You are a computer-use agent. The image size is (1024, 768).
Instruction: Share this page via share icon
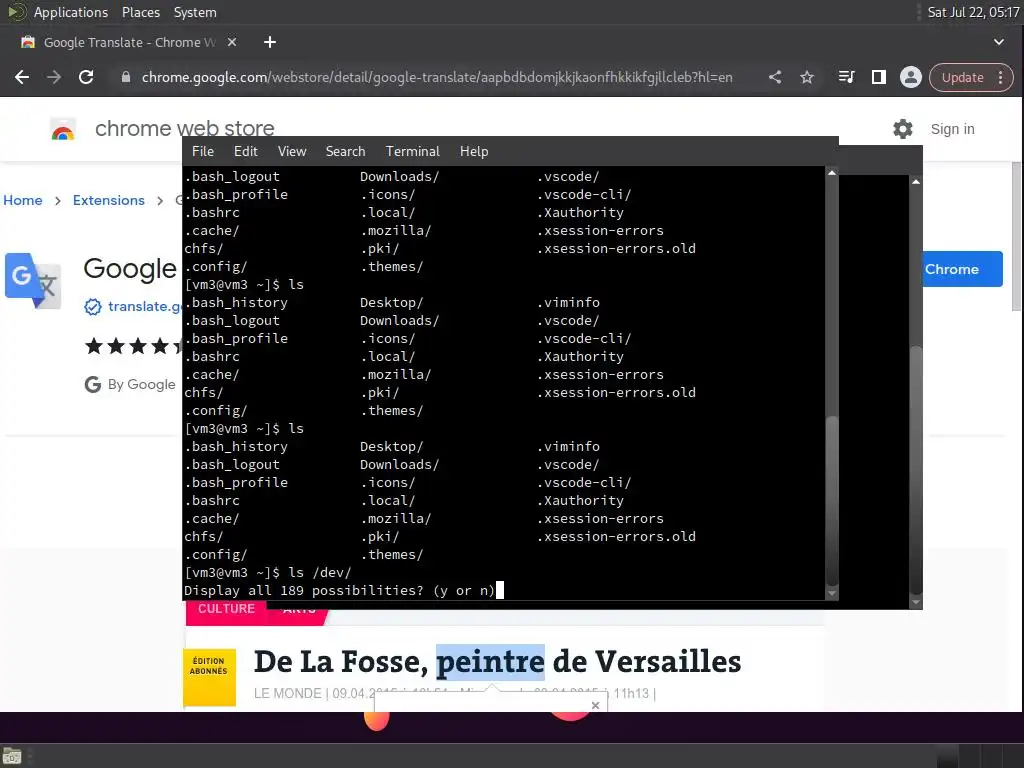pyautogui.click(x=775, y=77)
